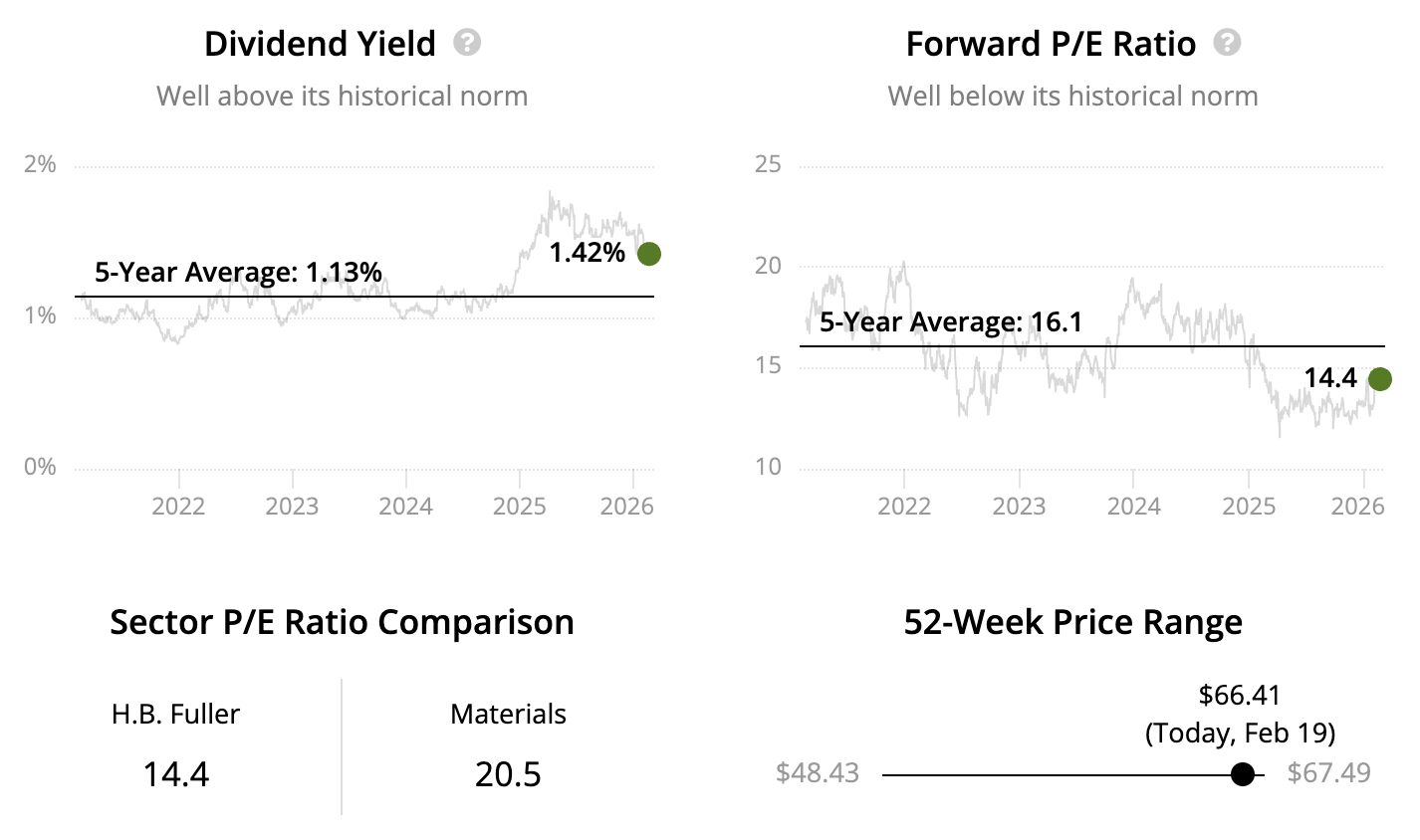Select the green 14.4 forward P/E marker dot
Screen dimensions: 1420x840
[1379, 379]
